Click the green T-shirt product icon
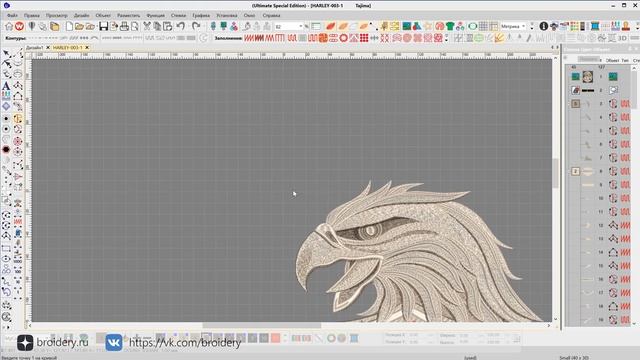 click(450, 27)
